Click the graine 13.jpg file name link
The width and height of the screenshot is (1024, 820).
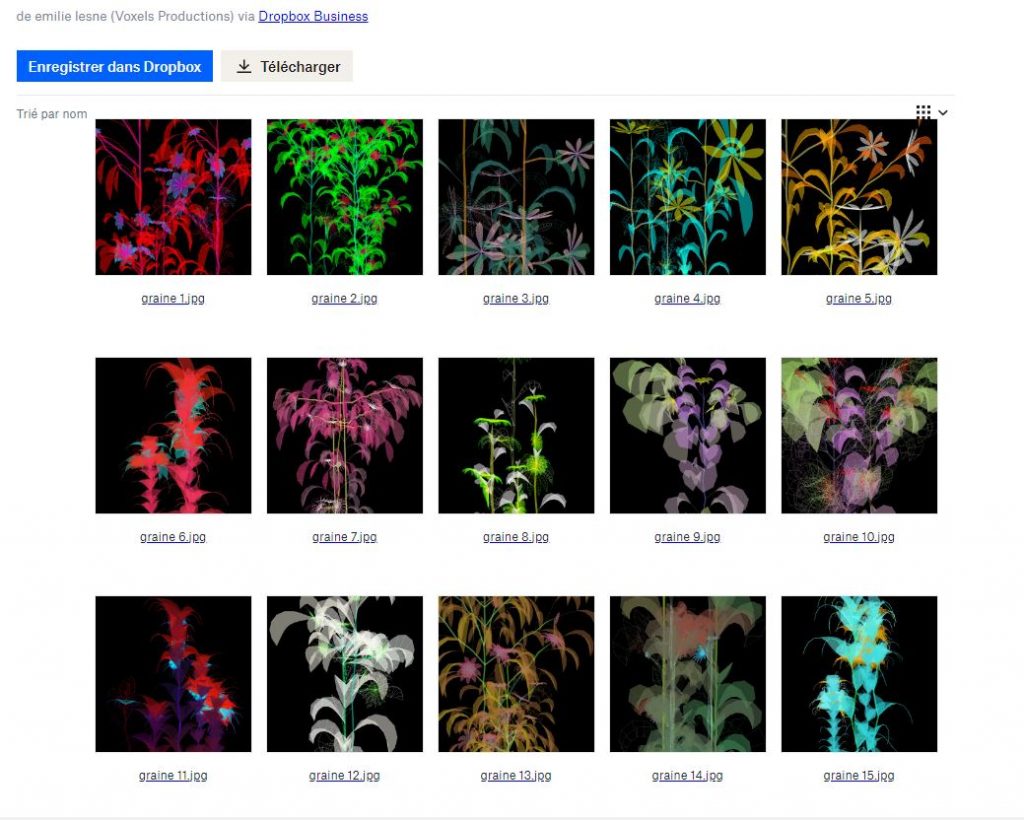point(516,776)
